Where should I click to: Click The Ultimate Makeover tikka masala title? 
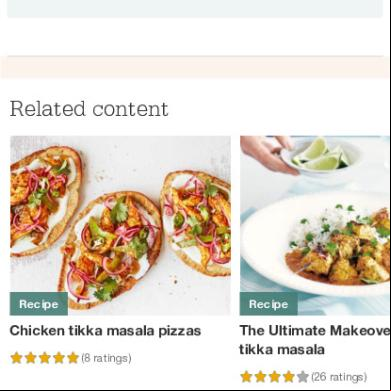pyautogui.click(x=314, y=340)
